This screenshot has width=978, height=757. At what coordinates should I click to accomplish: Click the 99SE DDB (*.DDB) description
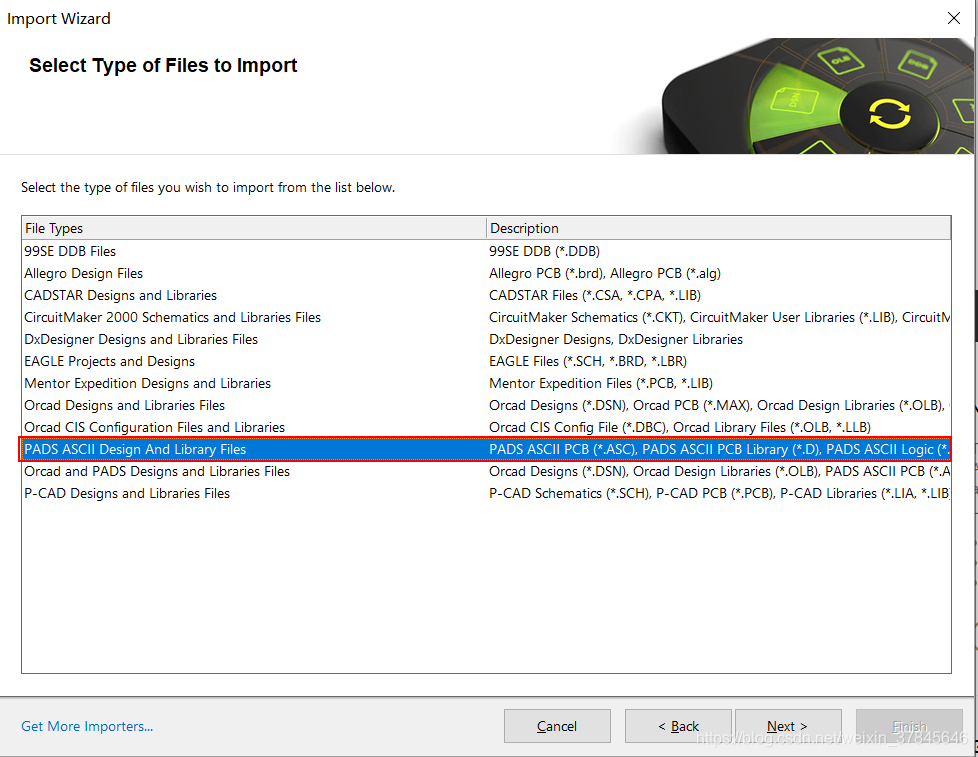545,251
